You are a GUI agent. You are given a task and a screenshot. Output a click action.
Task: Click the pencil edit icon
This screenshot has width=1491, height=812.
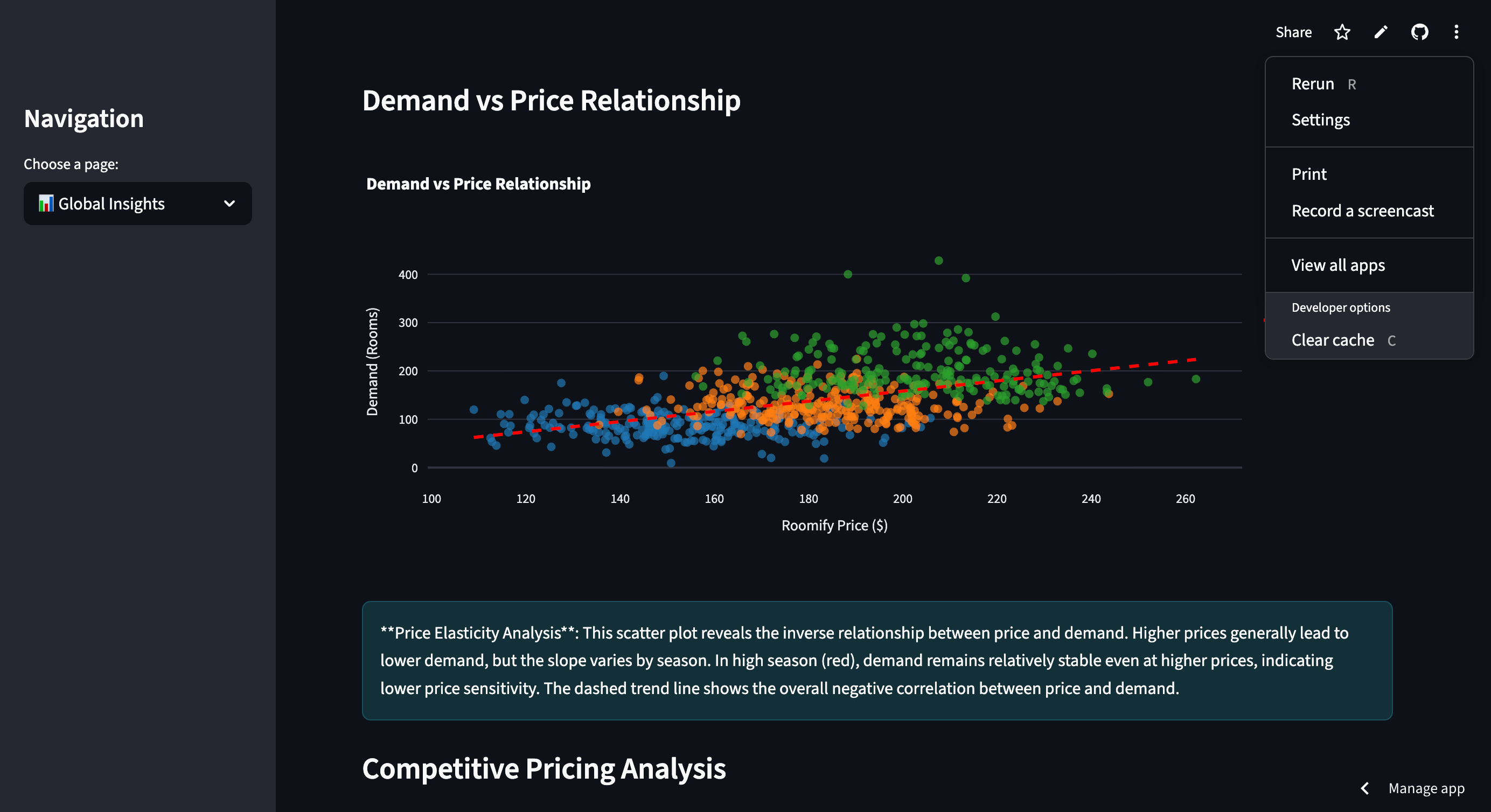point(1381,32)
